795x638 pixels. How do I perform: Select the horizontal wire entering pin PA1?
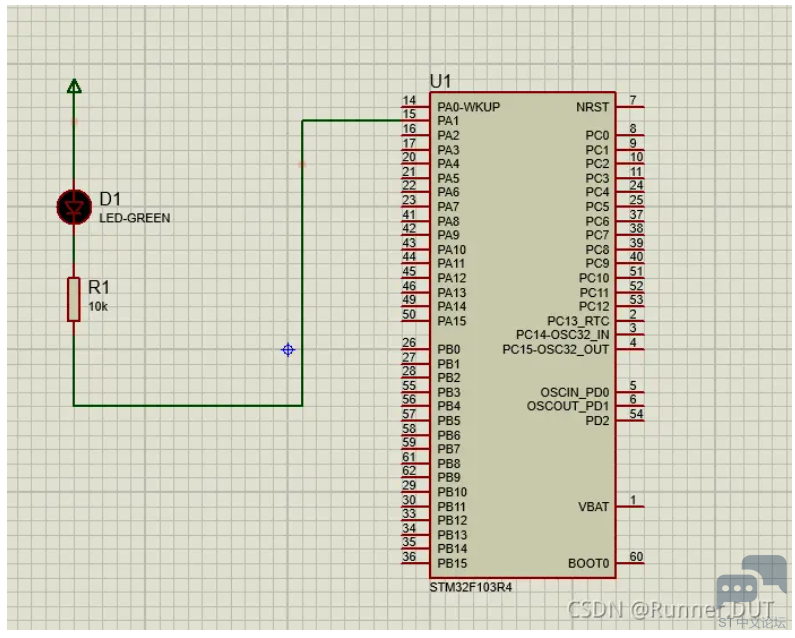click(353, 121)
